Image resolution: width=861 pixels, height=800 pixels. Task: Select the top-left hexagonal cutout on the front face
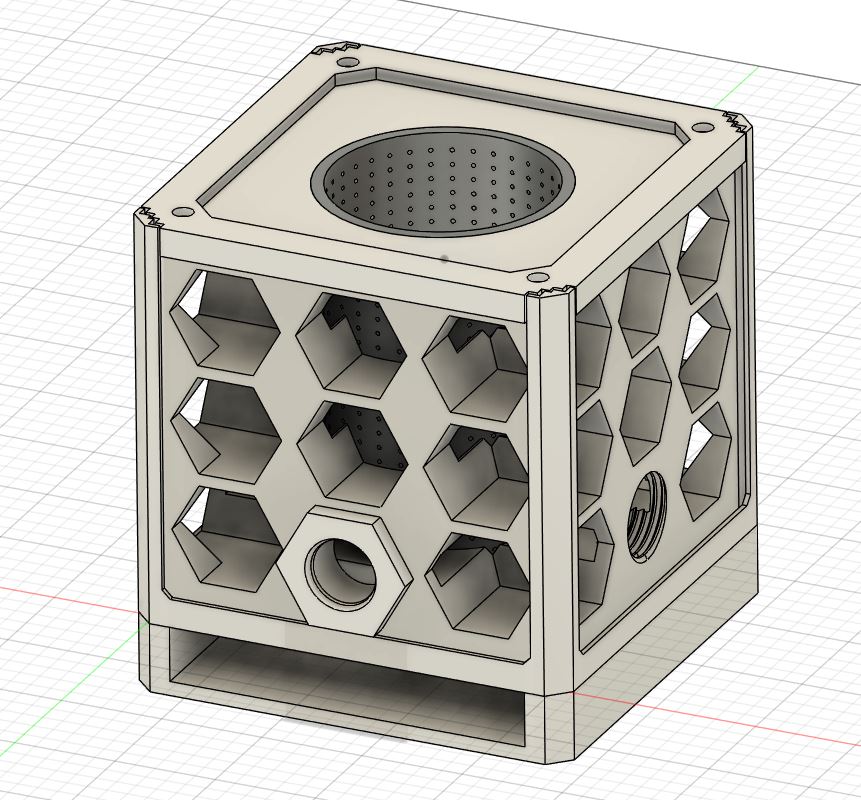[224, 318]
